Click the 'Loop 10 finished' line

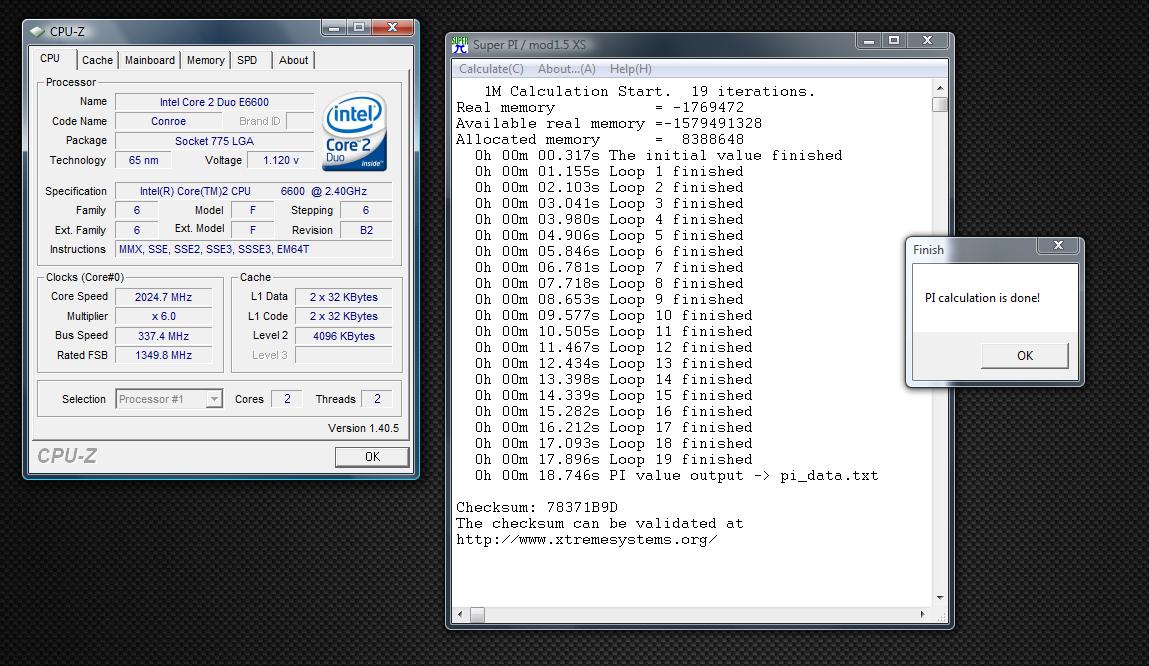click(x=613, y=315)
